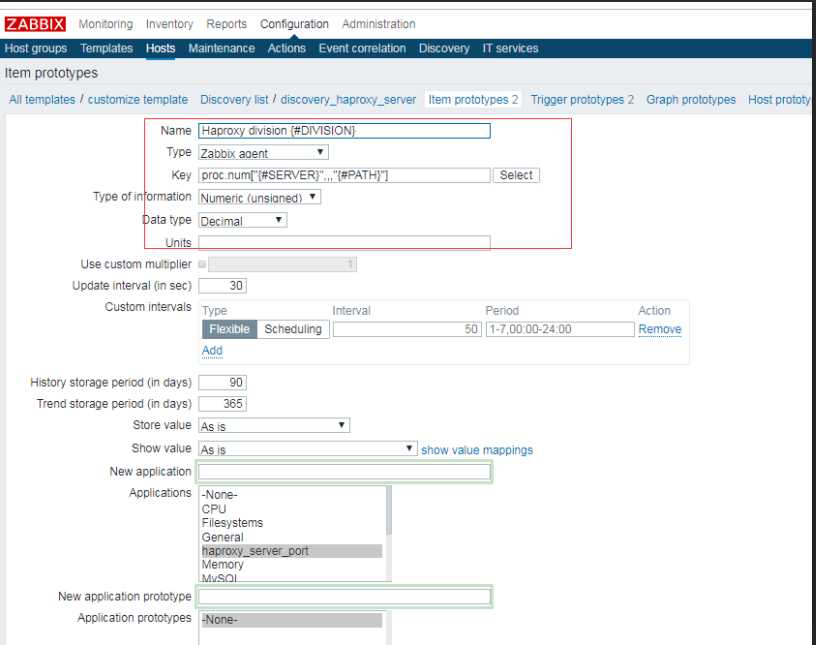Open the Type dropdown (Zabbix agent)

click(x=263, y=153)
